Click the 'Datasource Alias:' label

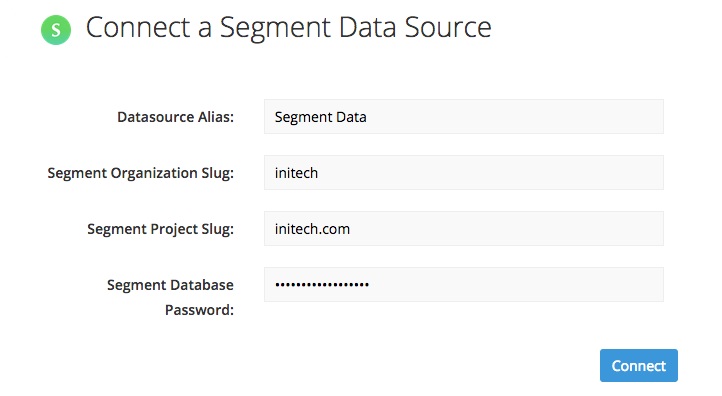coord(175,117)
